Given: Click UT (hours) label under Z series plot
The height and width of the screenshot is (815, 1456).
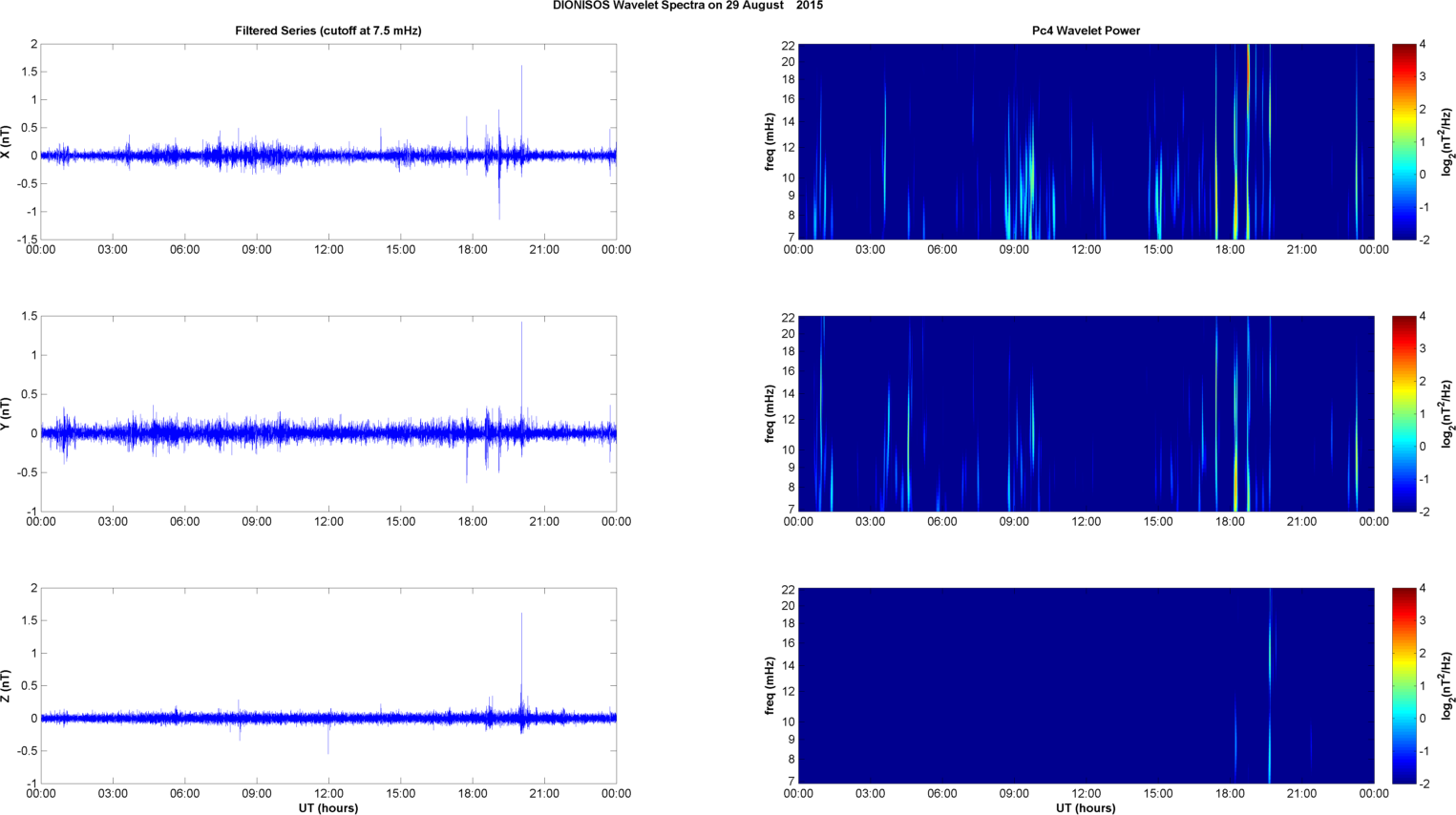Looking at the screenshot, I should [328, 807].
